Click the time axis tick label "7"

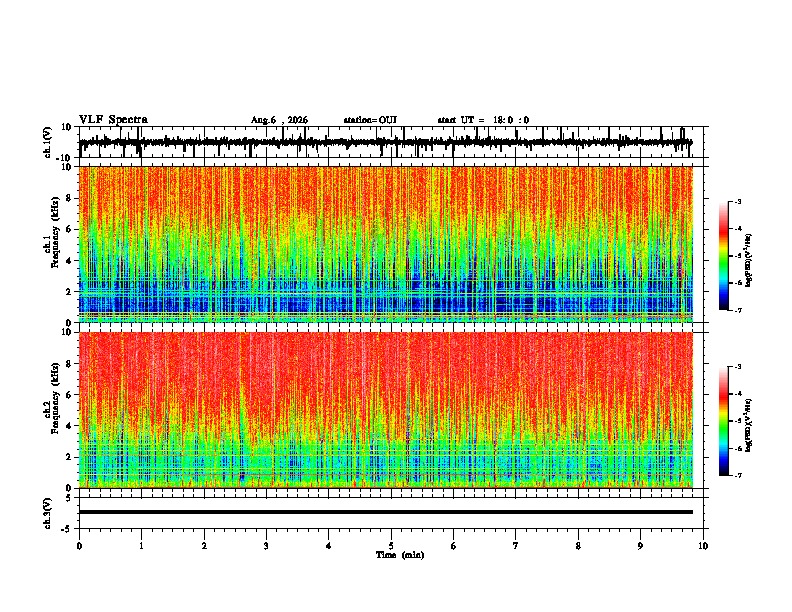(x=516, y=546)
